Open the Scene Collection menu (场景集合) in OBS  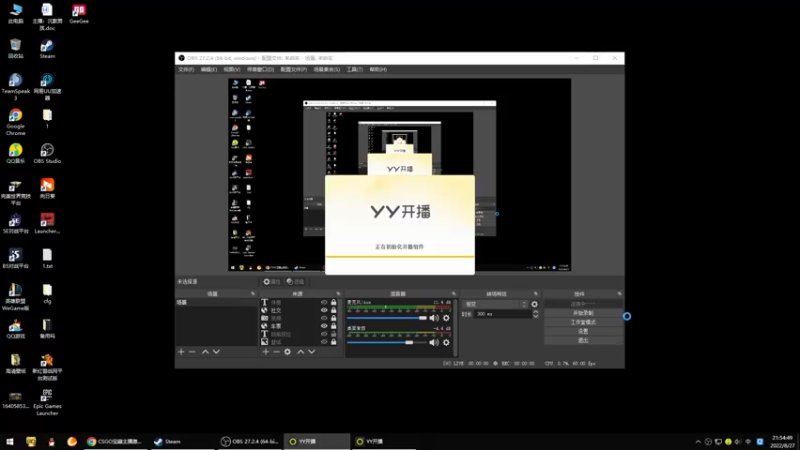tap(327, 69)
